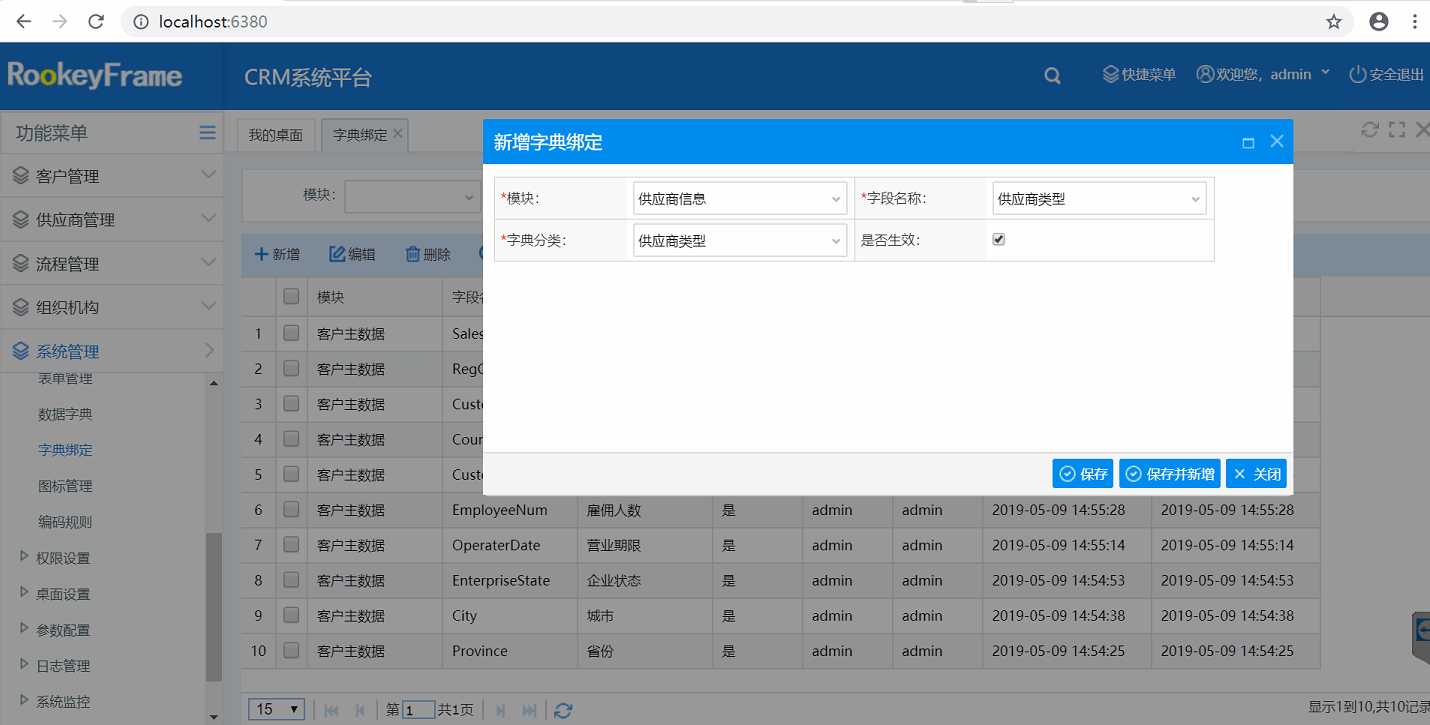Open 字典绑定 in the sidebar
1430x725 pixels.
pyautogui.click(x=65, y=450)
